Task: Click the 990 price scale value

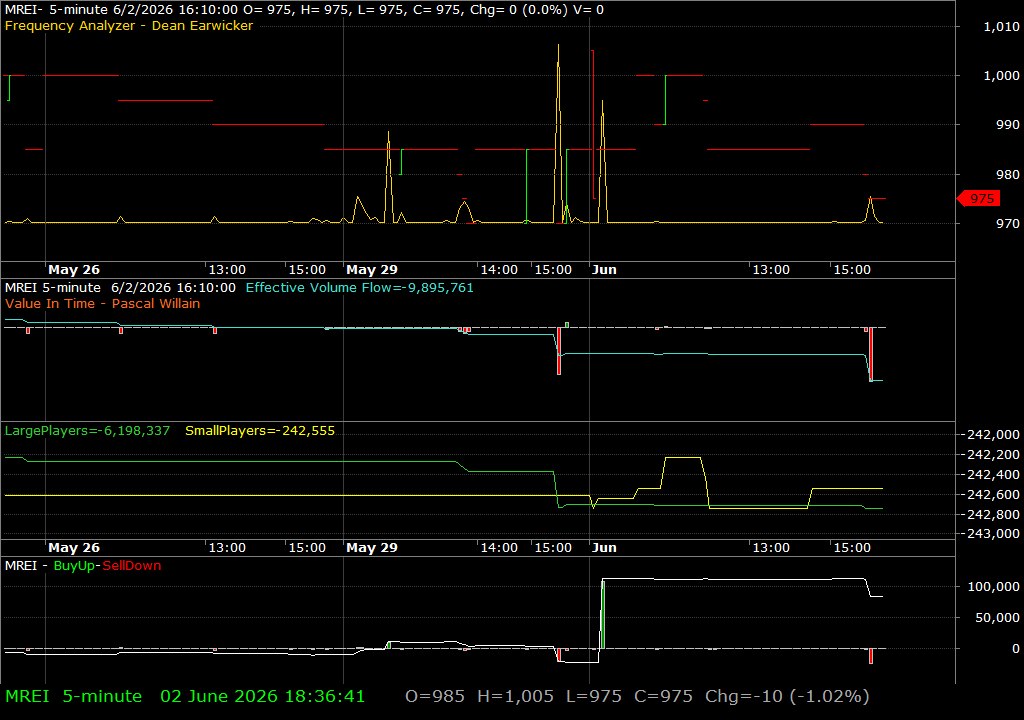Action: 1008,124
